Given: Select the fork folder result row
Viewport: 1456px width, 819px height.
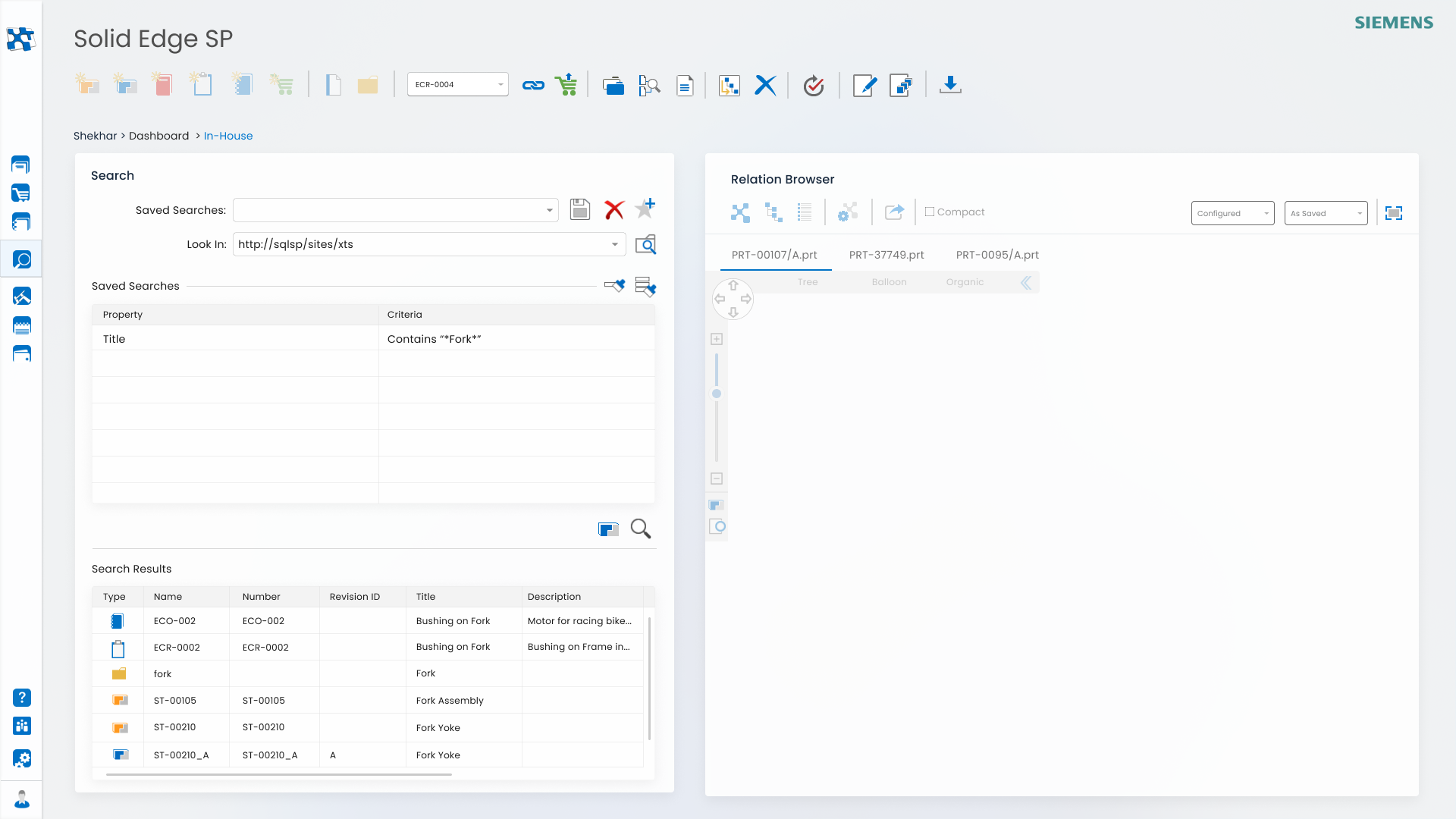Looking at the screenshot, I should coord(369,673).
